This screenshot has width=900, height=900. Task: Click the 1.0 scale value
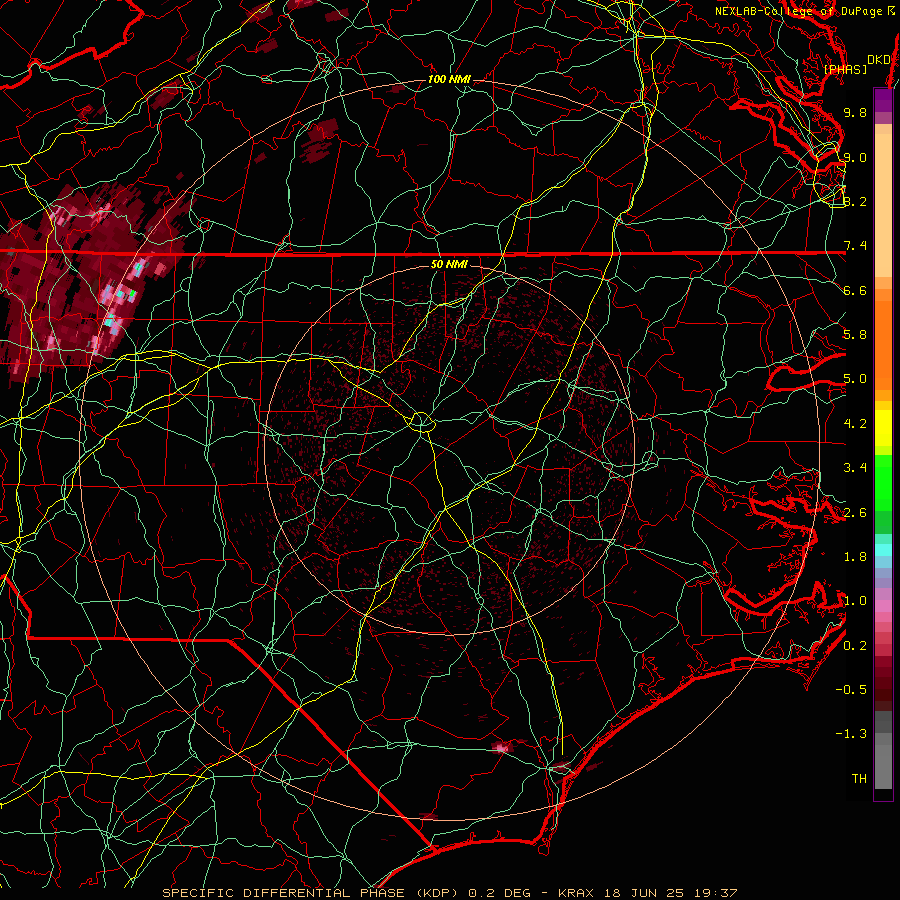855,601
